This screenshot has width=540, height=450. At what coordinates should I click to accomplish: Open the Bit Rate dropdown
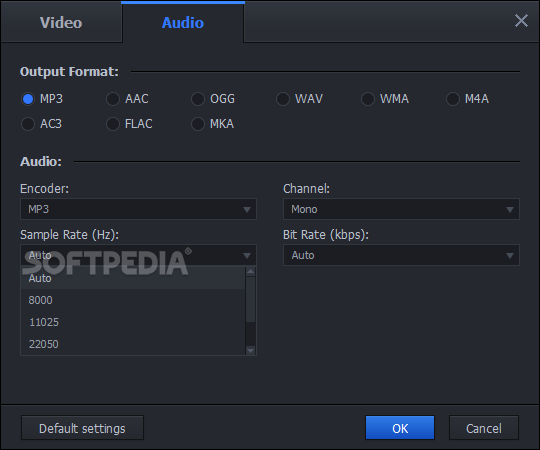point(401,255)
